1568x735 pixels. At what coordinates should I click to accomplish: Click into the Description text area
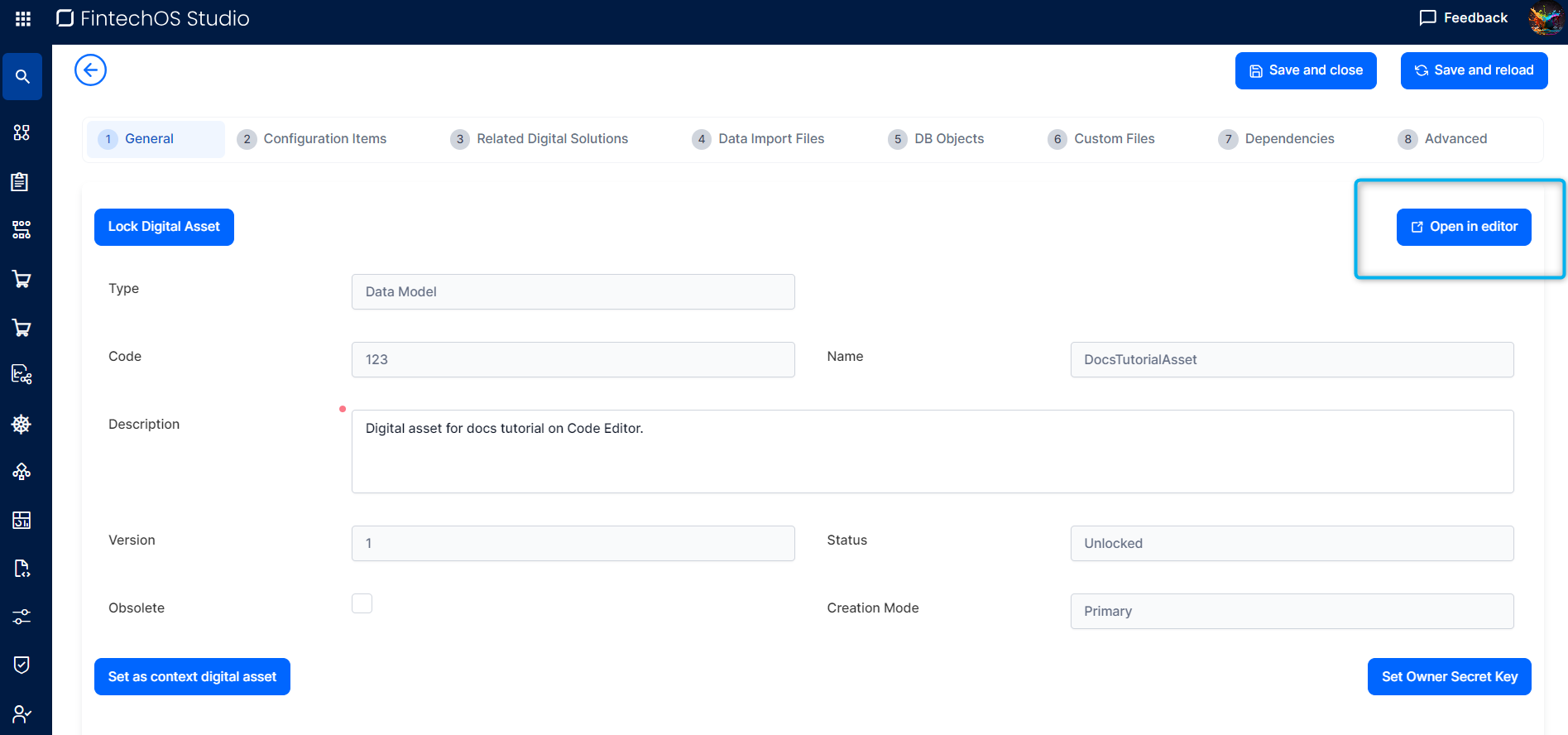coord(932,452)
